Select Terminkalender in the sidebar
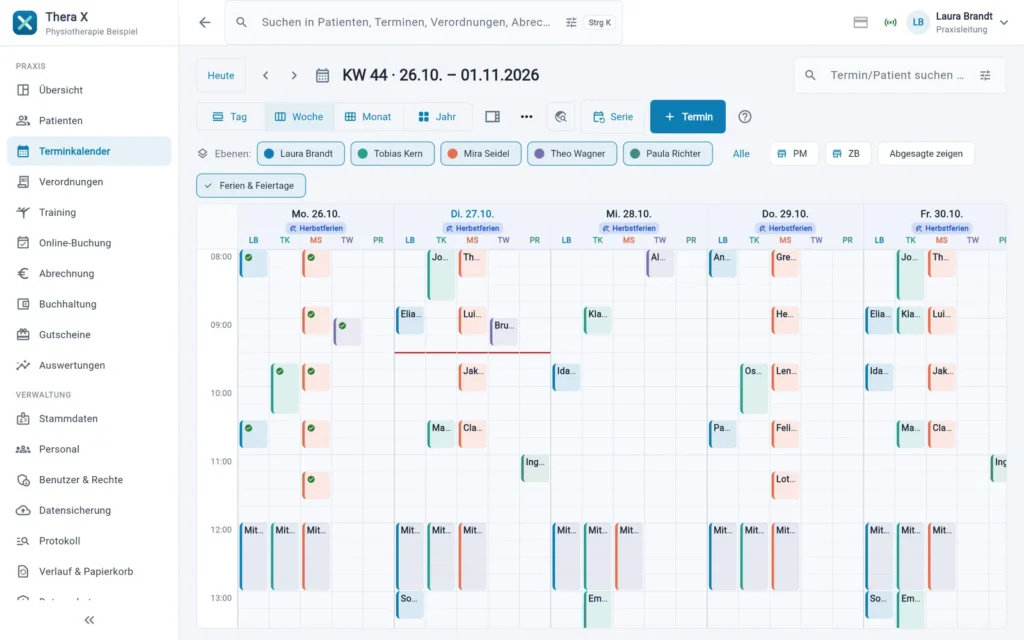This screenshot has height=640, width=1024. (x=89, y=151)
